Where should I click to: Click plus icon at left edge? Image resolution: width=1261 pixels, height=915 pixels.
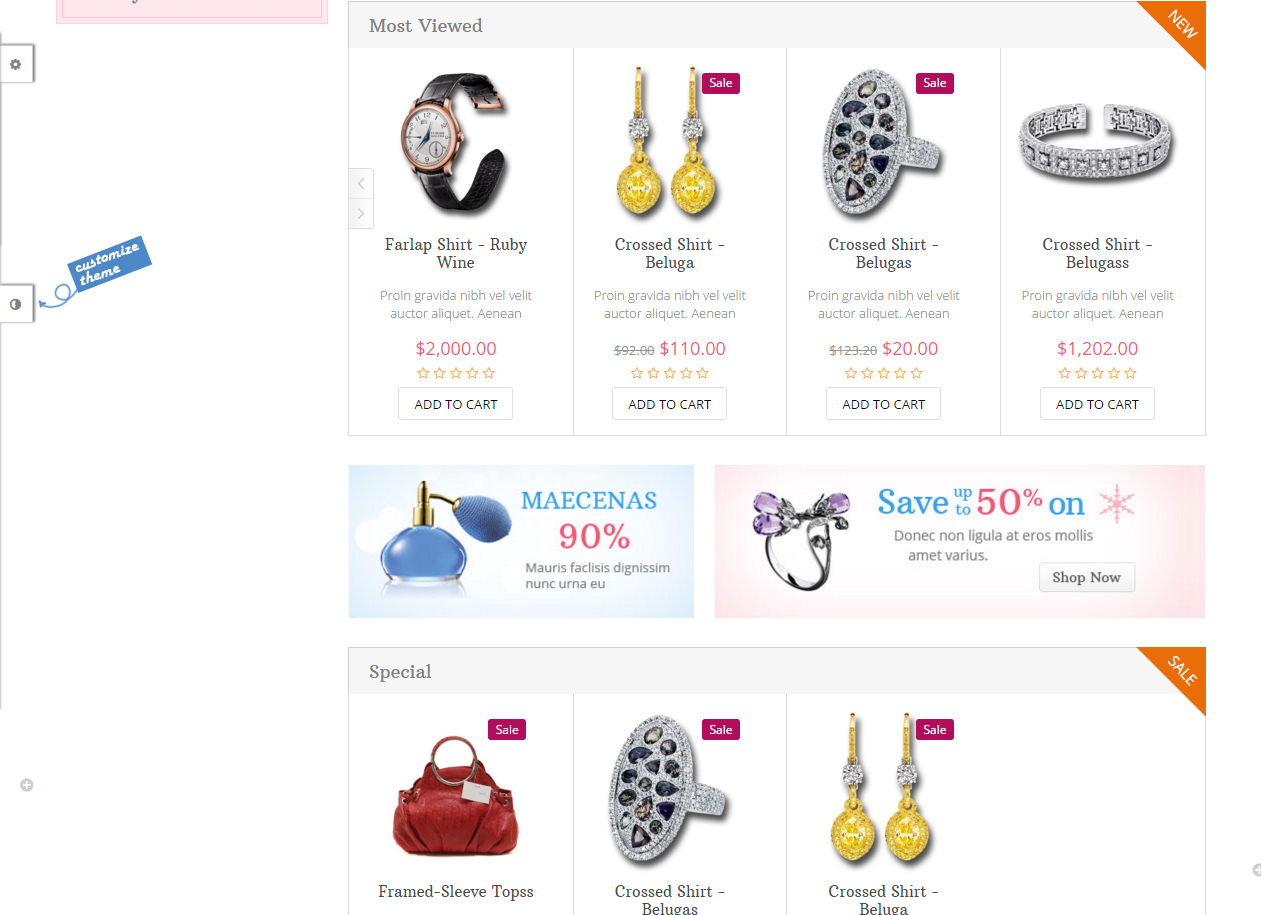click(27, 785)
